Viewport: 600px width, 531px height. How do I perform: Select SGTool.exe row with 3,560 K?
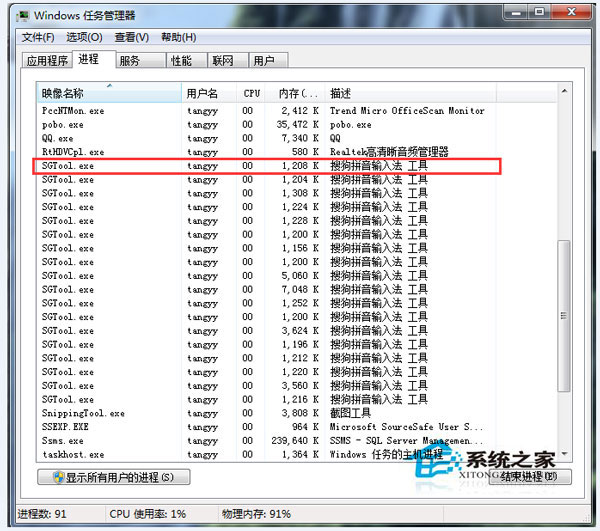[267, 386]
